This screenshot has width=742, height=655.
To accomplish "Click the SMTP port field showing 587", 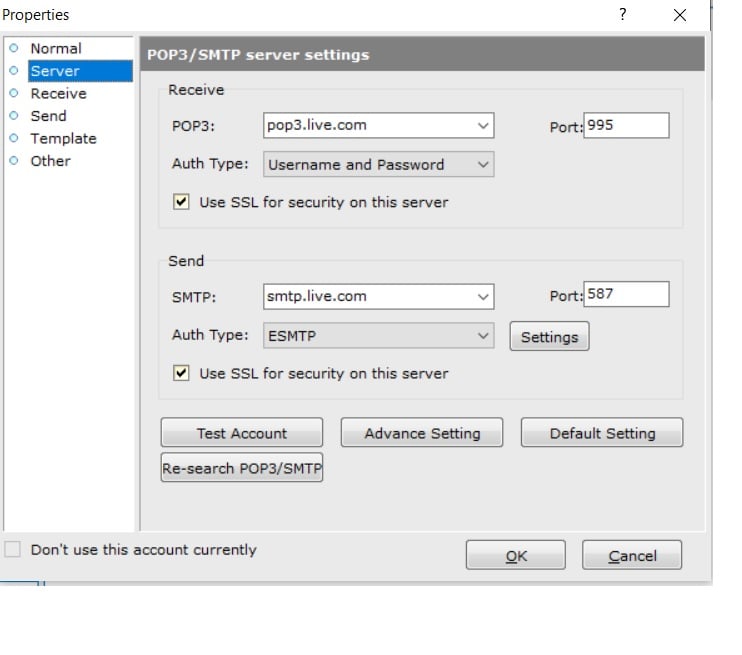I will pyautogui.click(x=626, y=294).
